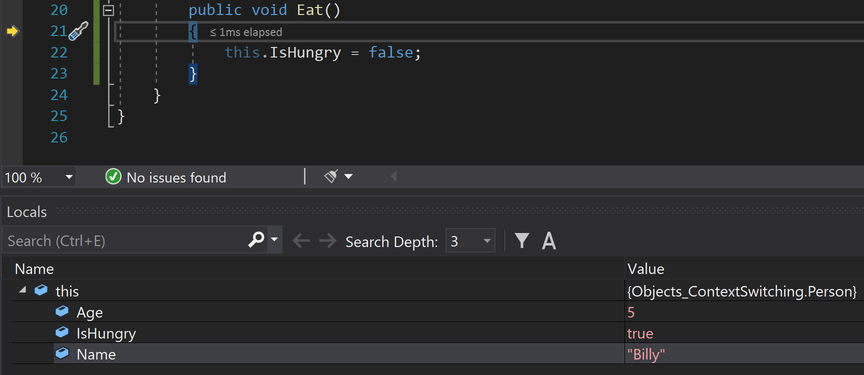Click the Locals panel title
The width and height of the screenshot is (864, 375).
26,212
